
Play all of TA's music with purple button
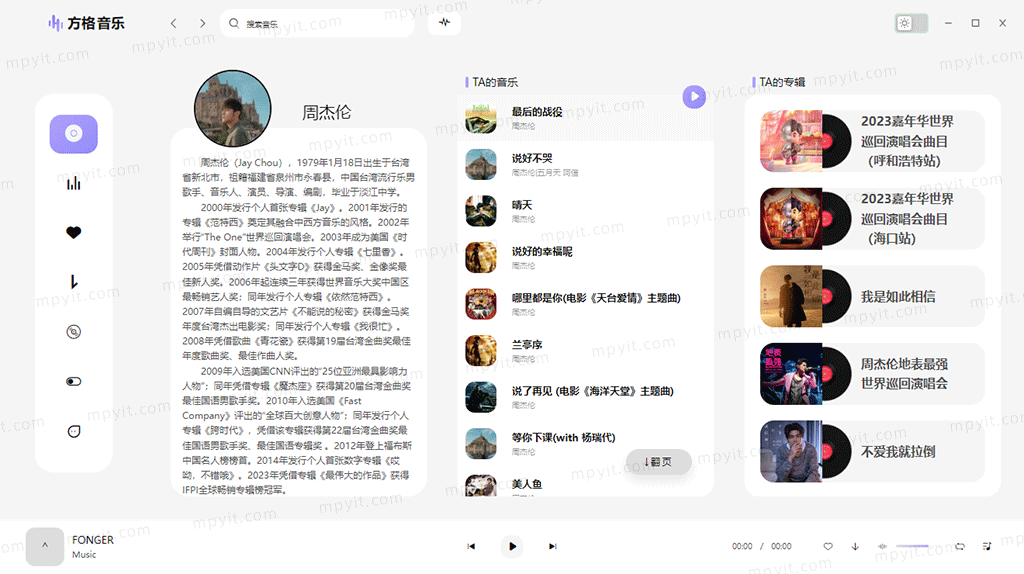click(x=694, y=97)
